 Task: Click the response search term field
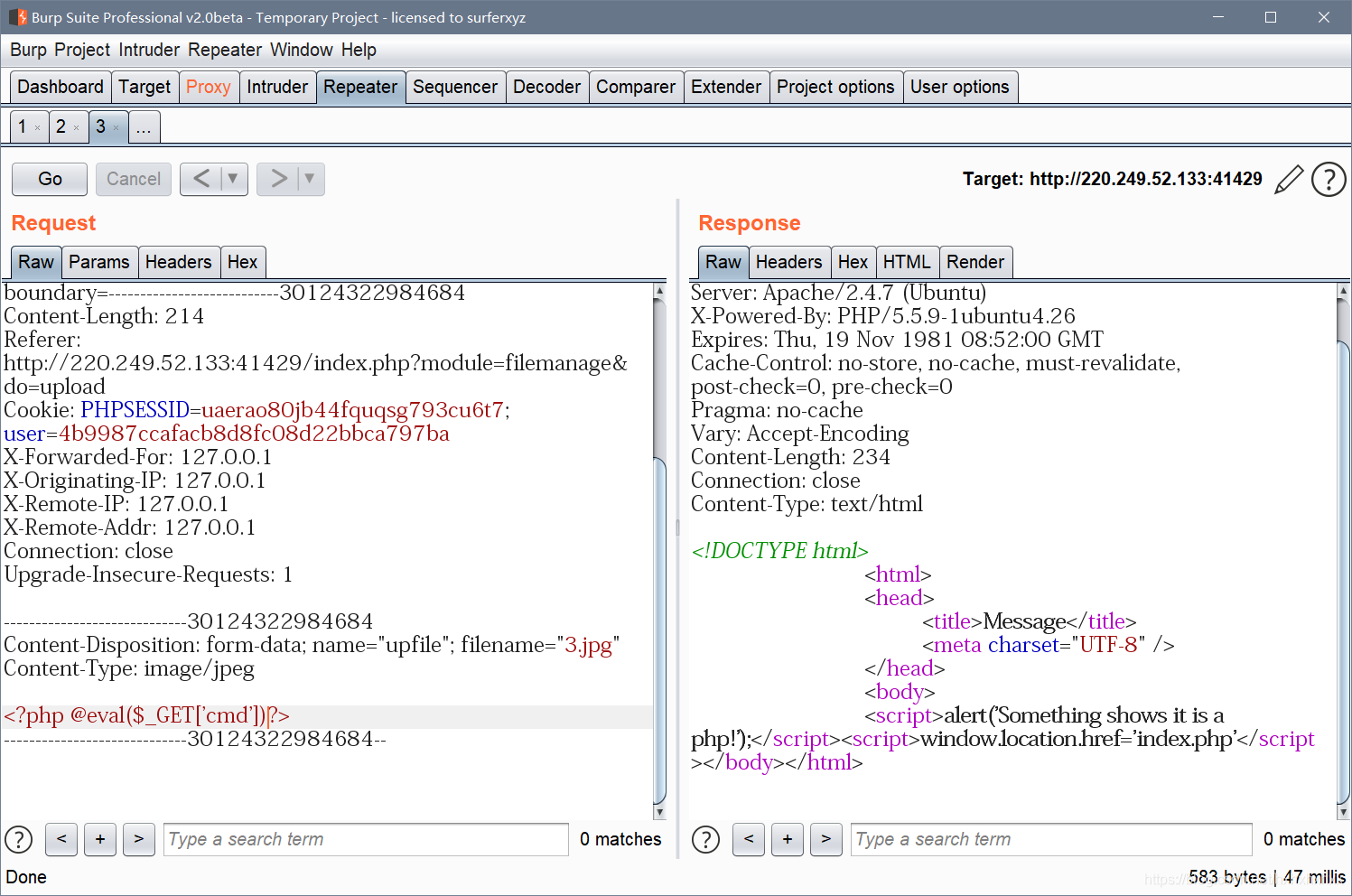click(1051, 839)
